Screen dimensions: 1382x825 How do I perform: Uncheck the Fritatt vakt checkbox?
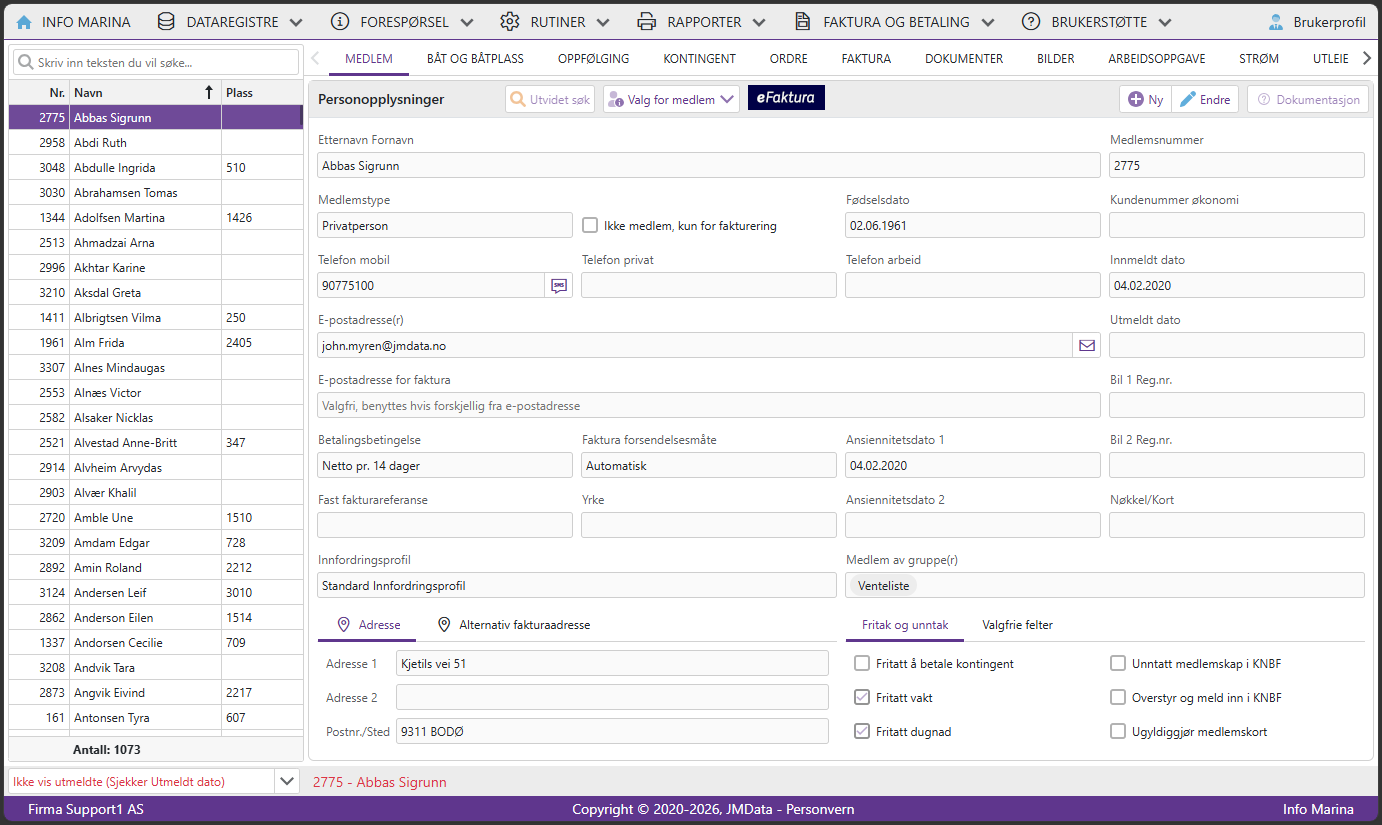pyautogui.click(x=862, y=697)
